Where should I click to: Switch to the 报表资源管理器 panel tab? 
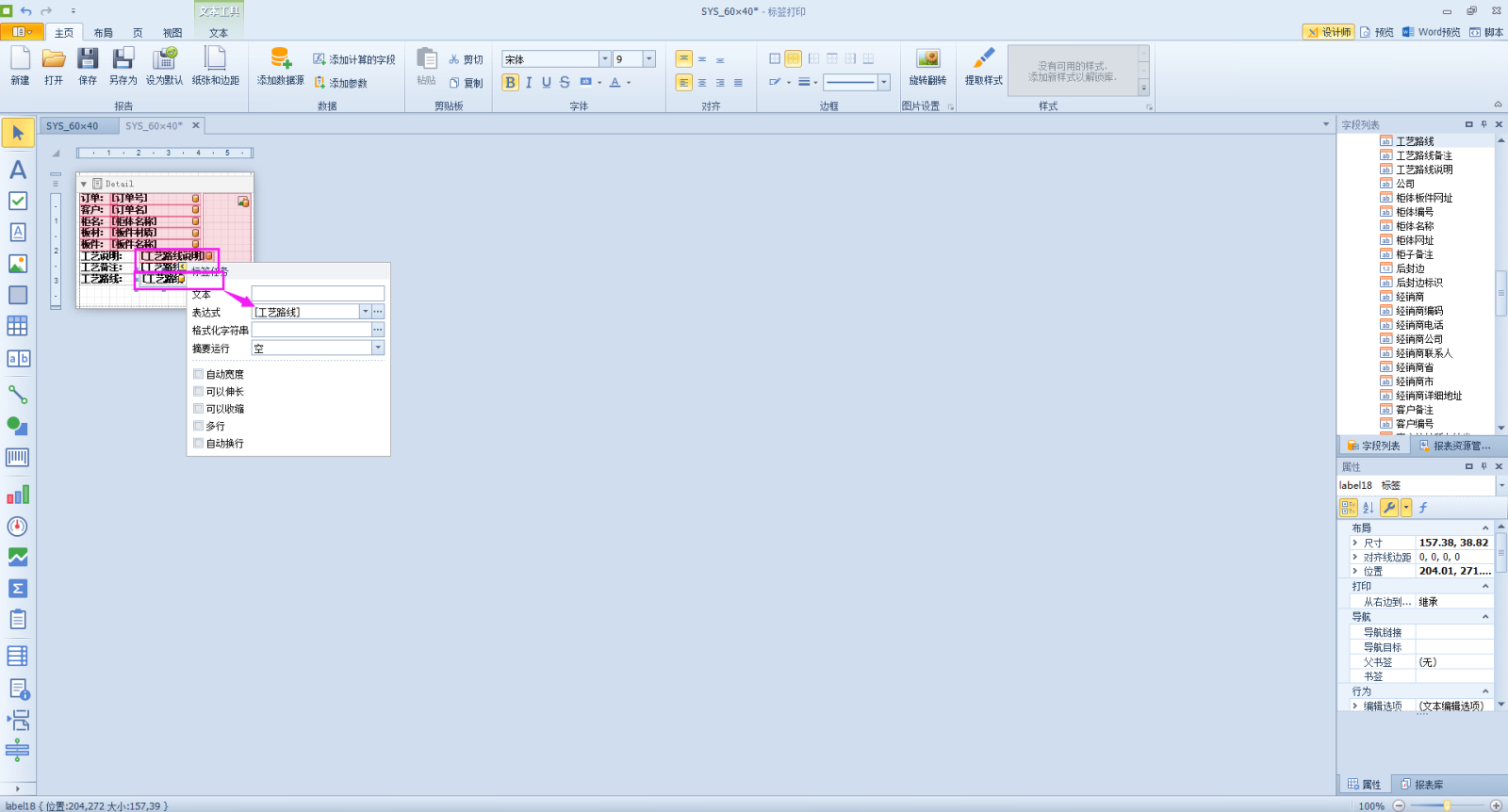click(1455, 446)
